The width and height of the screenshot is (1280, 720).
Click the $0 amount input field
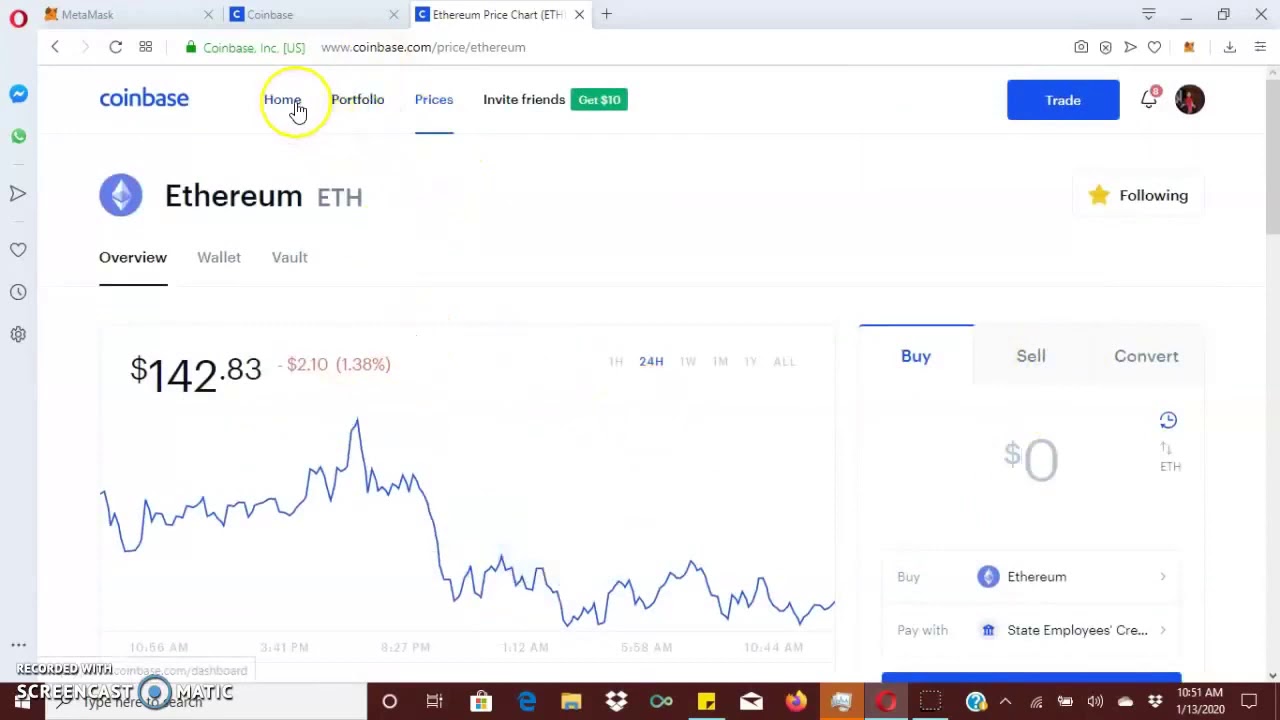click(1031, 460)
